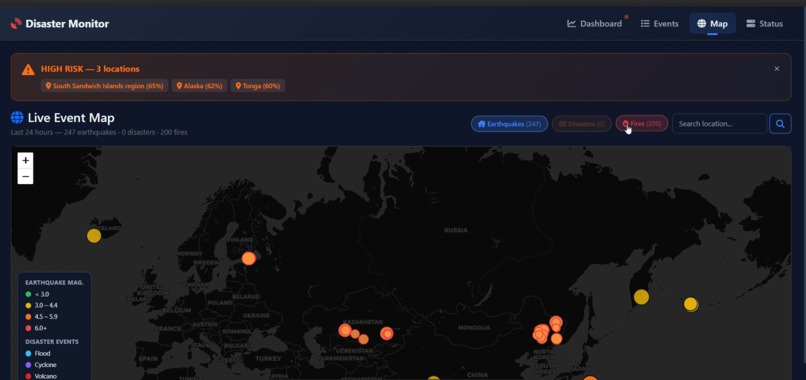Viewport: 806px width, 380px height.
Task: Select South Sandwich Islands region (65%) chip
Action: [x=104, y=86]
